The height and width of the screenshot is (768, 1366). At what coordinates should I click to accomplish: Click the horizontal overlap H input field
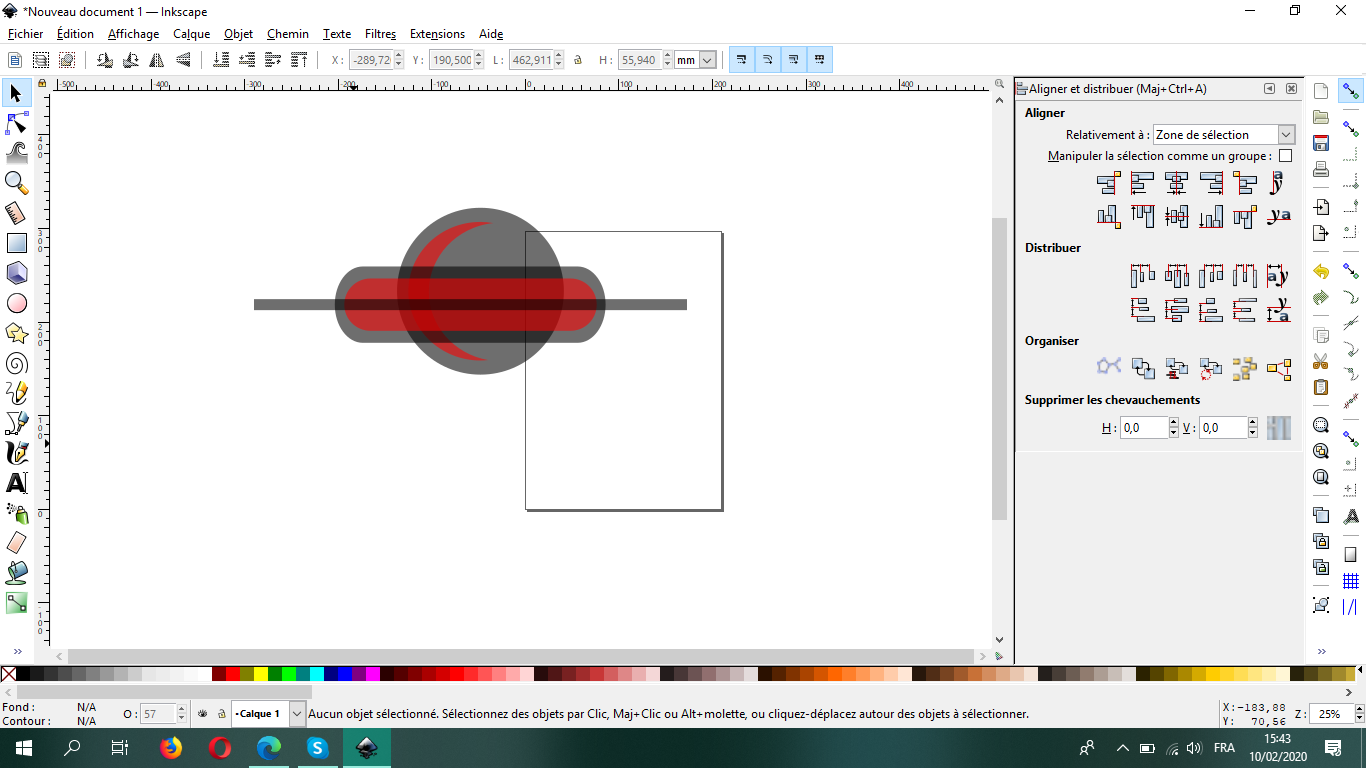click(1143, 428)
